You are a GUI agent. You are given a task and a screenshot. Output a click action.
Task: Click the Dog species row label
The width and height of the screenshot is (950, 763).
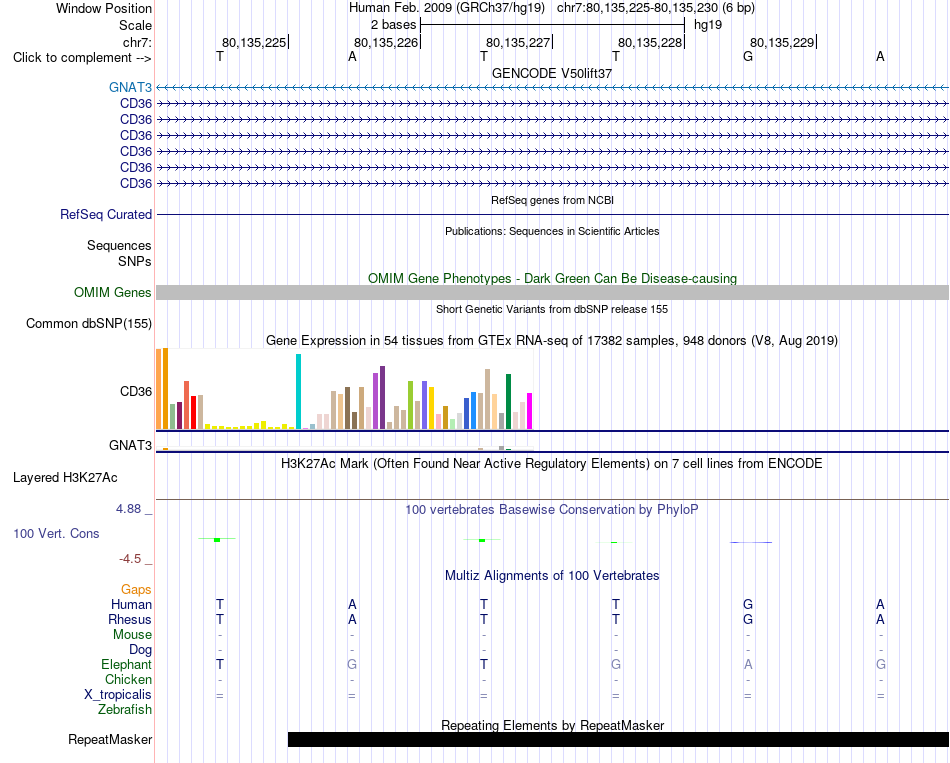click(x=141, y=650)
